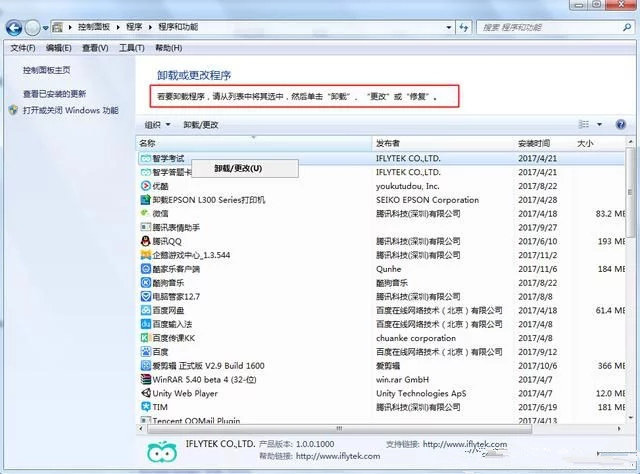Screen dimensions: 640x474
Task: Select the TIM program icon
Action: pos(146,407)
